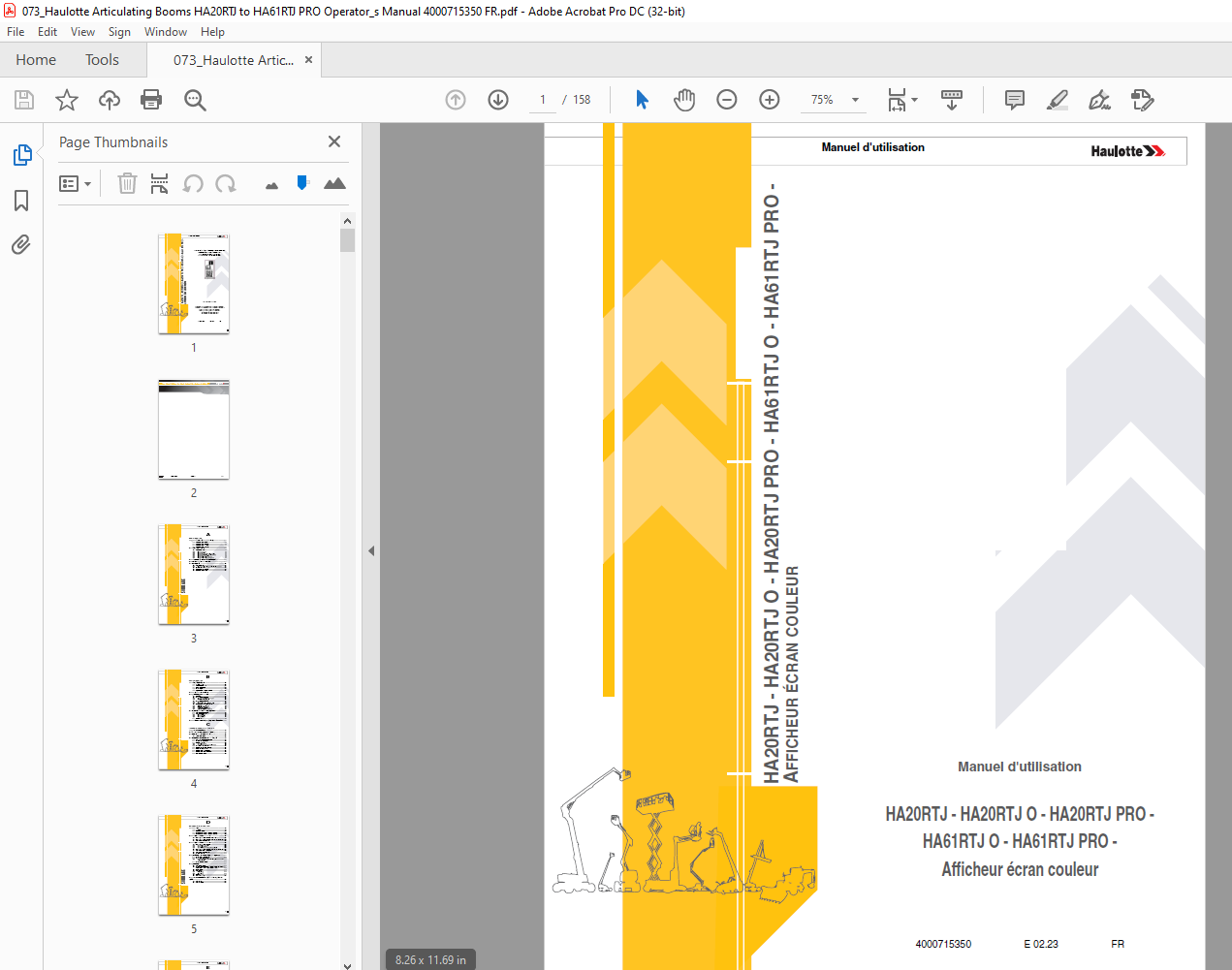Viewport: 1232px width, 970px height.
Task: Open the Sign menu
Action: (x=119, y=32)
